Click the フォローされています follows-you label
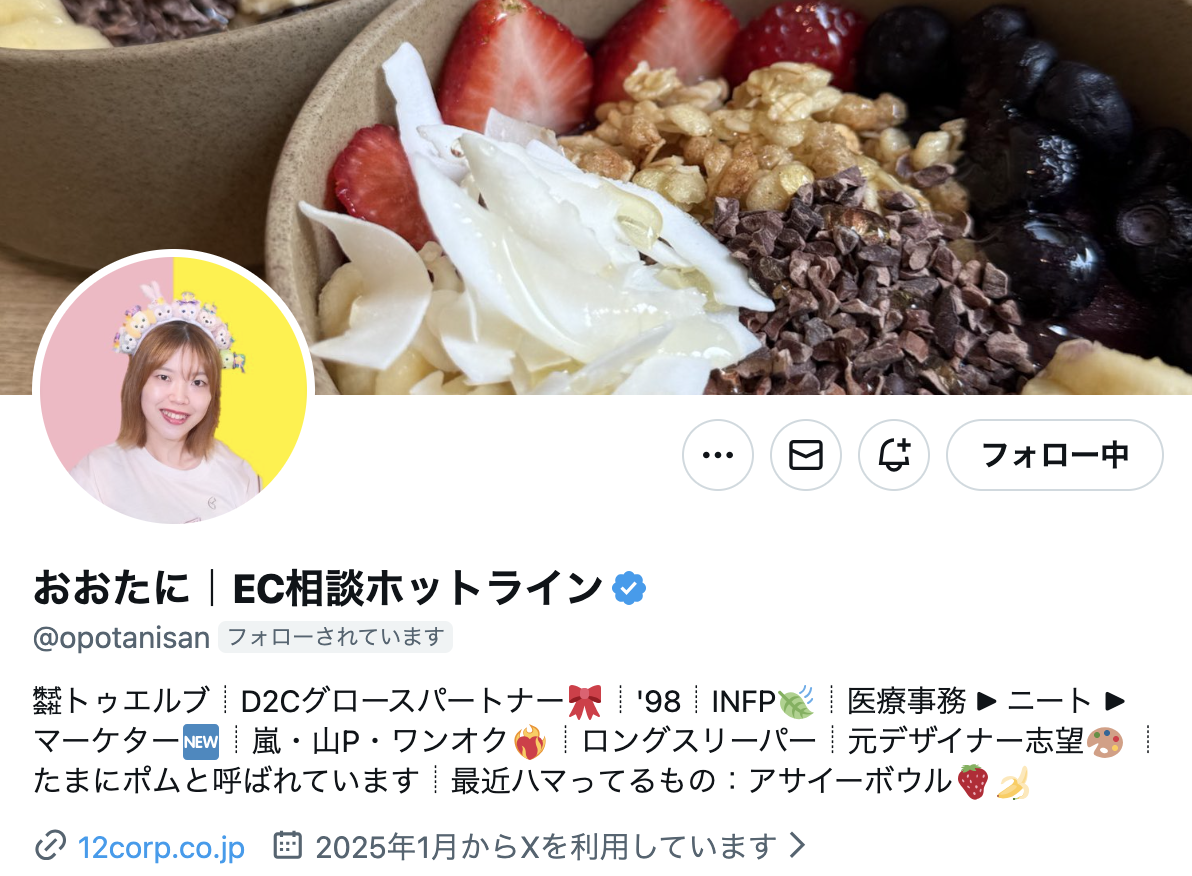Image resolution: width=1192 pixels, height=876 pixels. coord(335,636)
